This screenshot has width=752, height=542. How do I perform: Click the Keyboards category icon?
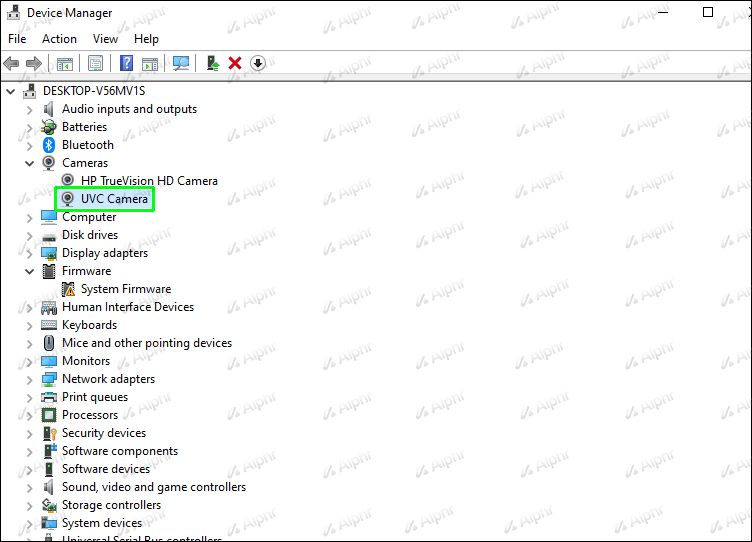[49, 325]
